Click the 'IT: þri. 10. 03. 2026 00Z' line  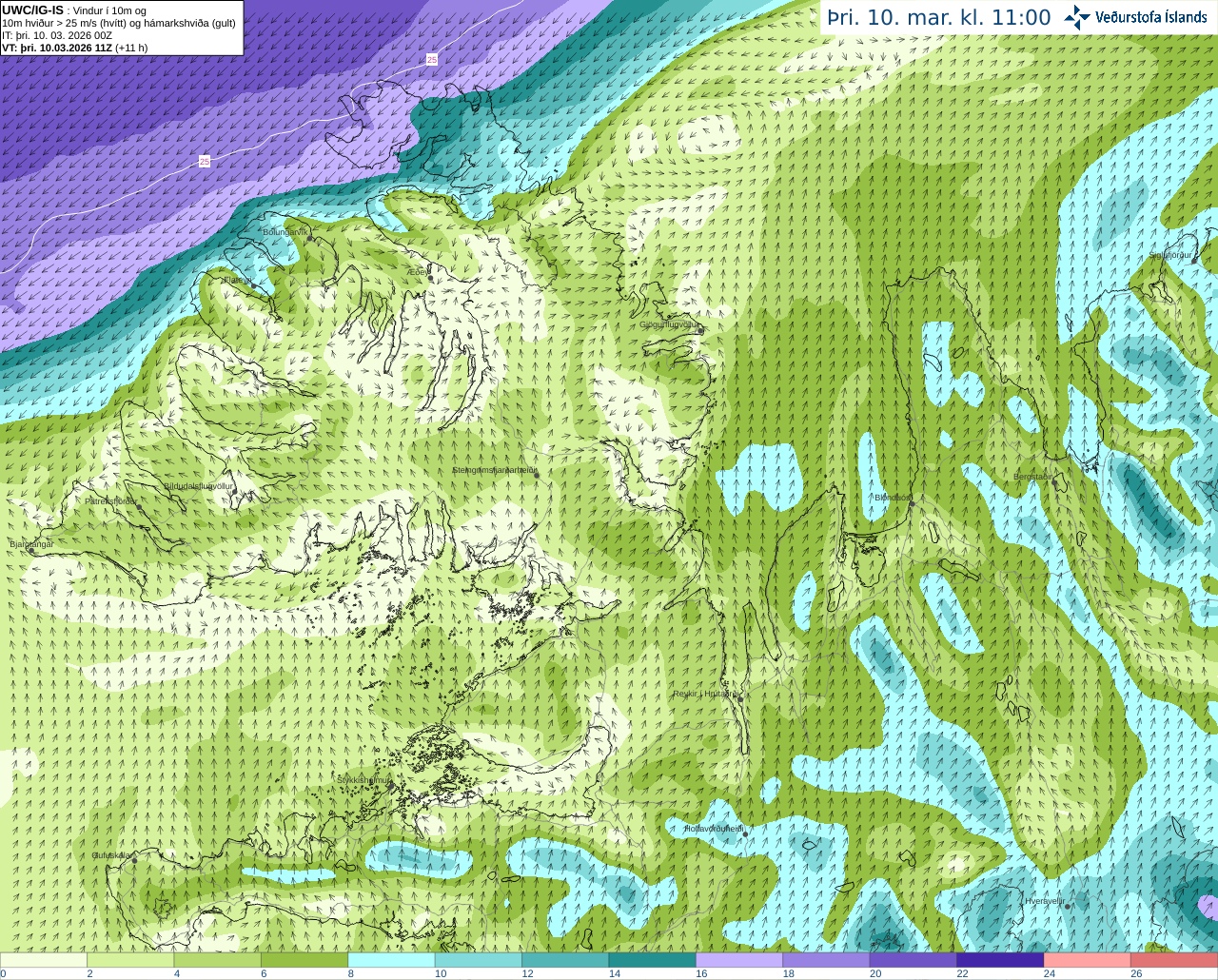[57, 35]
